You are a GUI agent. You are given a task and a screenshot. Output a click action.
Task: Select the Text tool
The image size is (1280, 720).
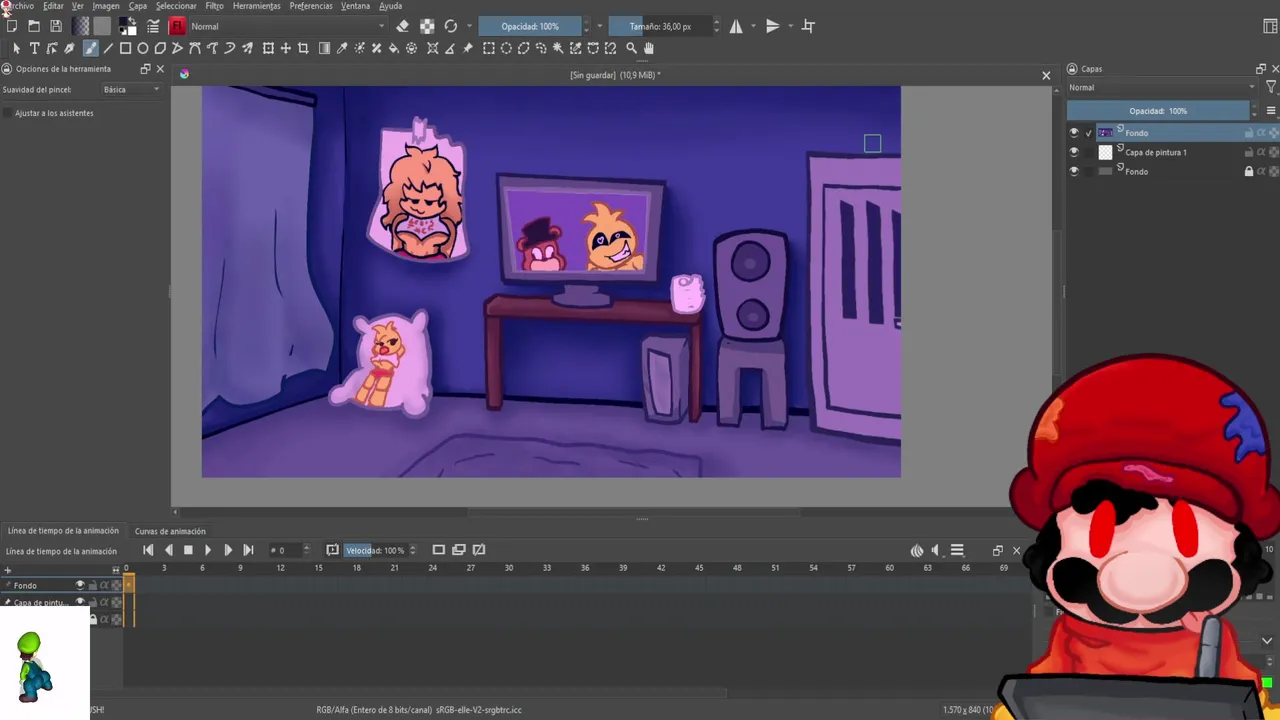click(34, 48)
